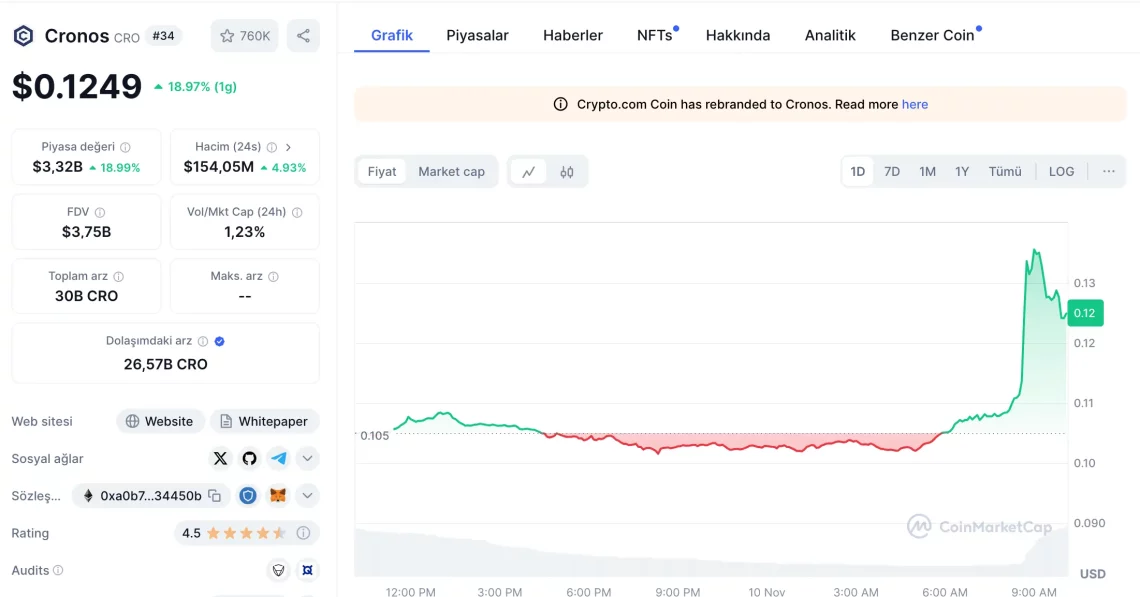The width and height of the screenshot is (1140, 597).
Task: Switch to the Analitik tab
Action: point(830,36)
